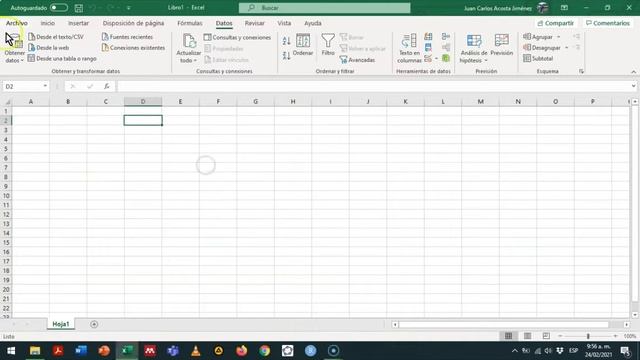The width and height of the screenshot is (640, 360).
Task: Open the Ordenar dialog
Action: click(303, 45)
